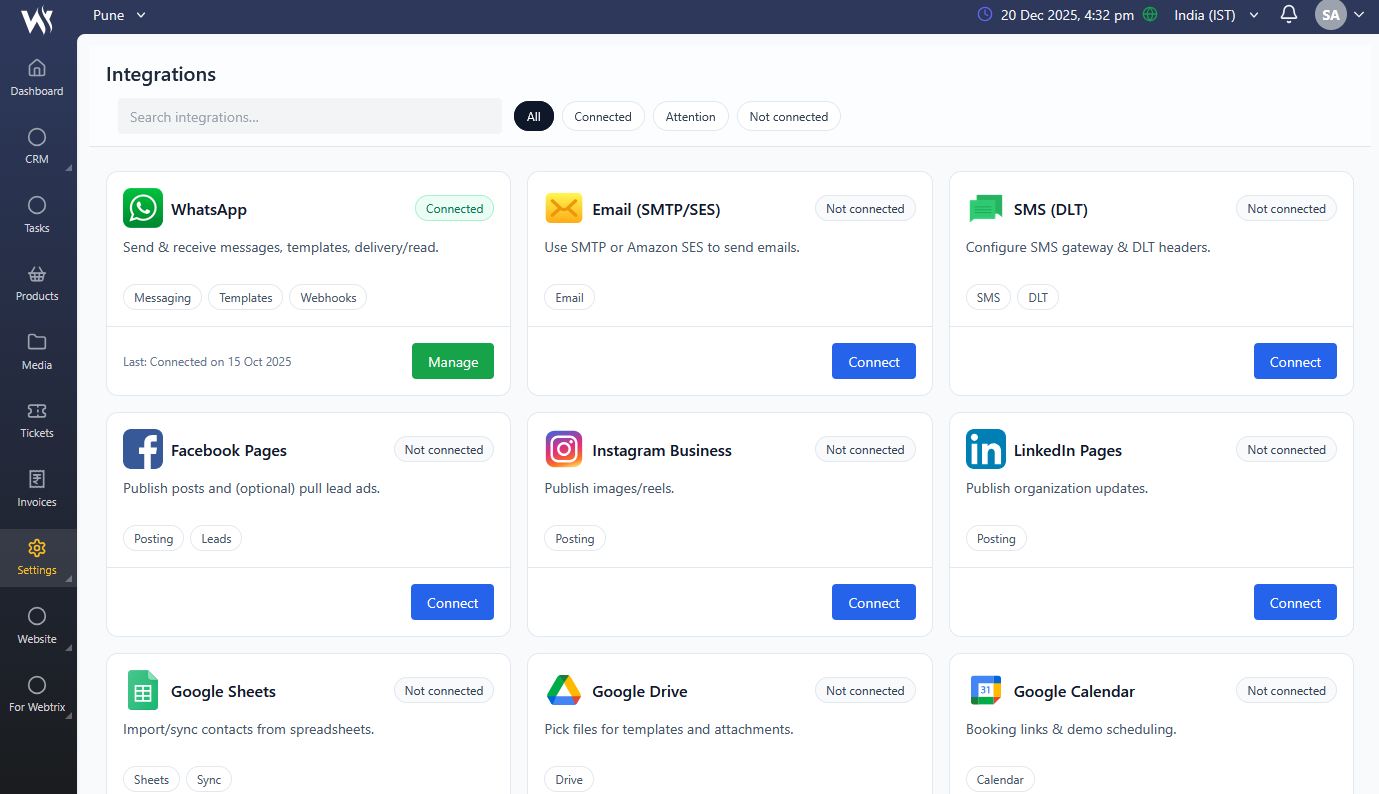Click the LinkedIn Pages logo icon
The height and width of the screenshot is (794, 1379).
(x=985, y=450)
